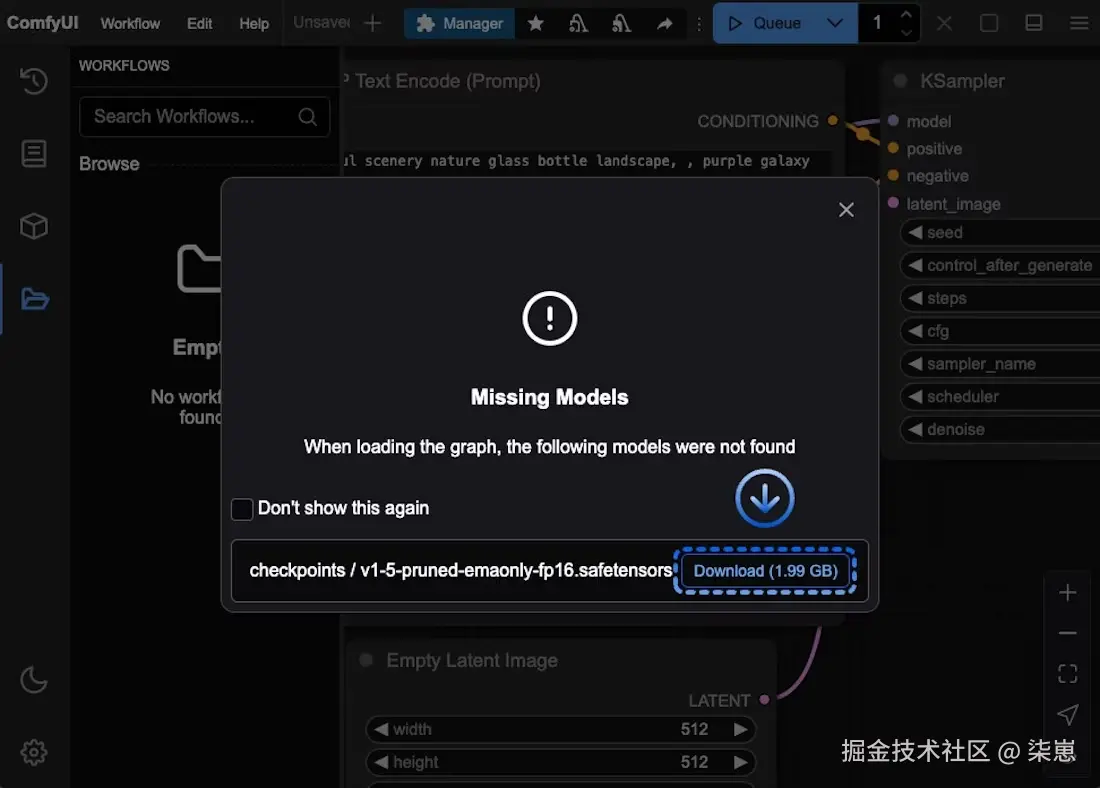
Task: Open the node library sidebar icon
Action: click(x=33, y=154)
